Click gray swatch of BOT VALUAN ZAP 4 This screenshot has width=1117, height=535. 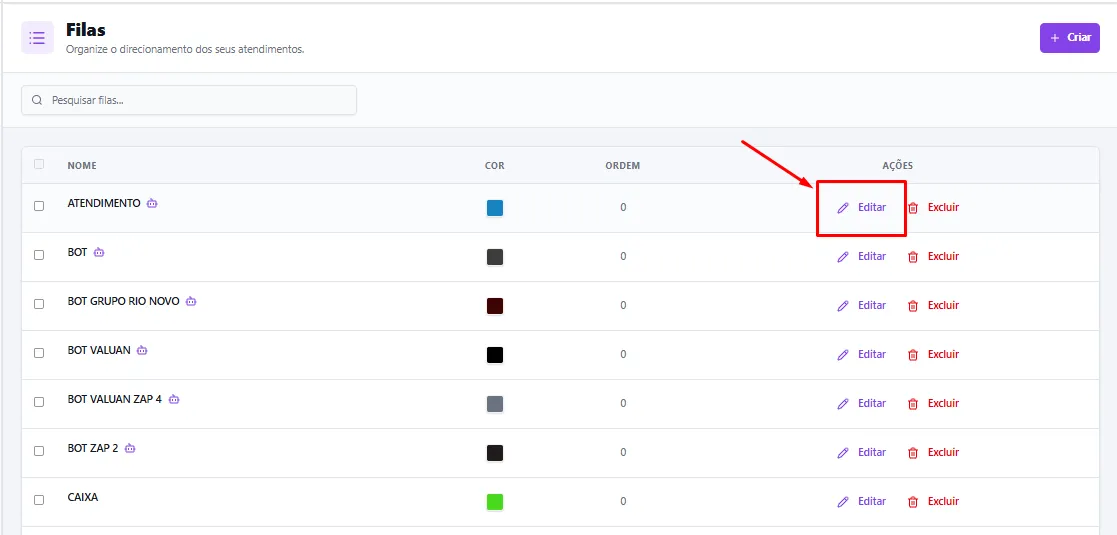click(x=495, y=404)
